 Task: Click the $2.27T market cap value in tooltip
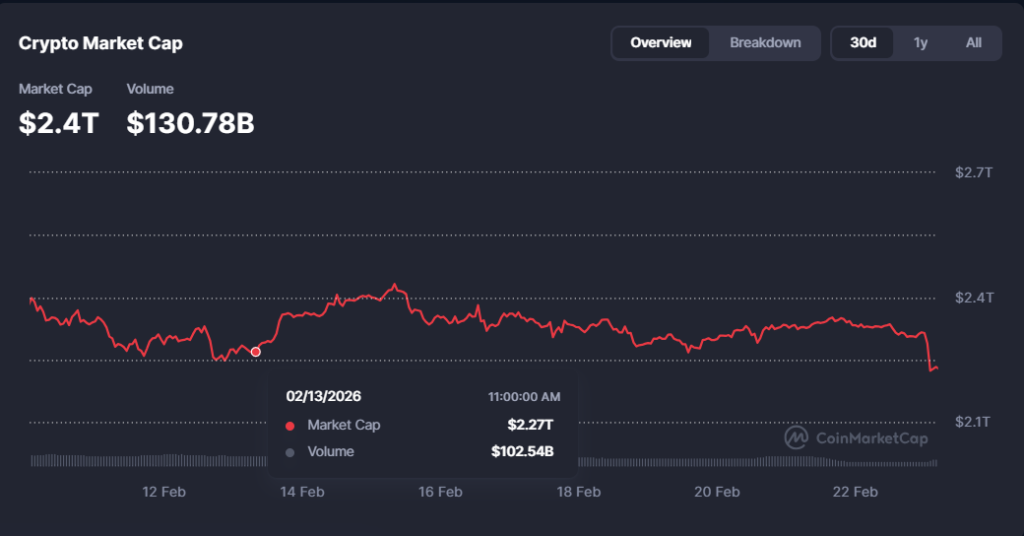point(530,425)
